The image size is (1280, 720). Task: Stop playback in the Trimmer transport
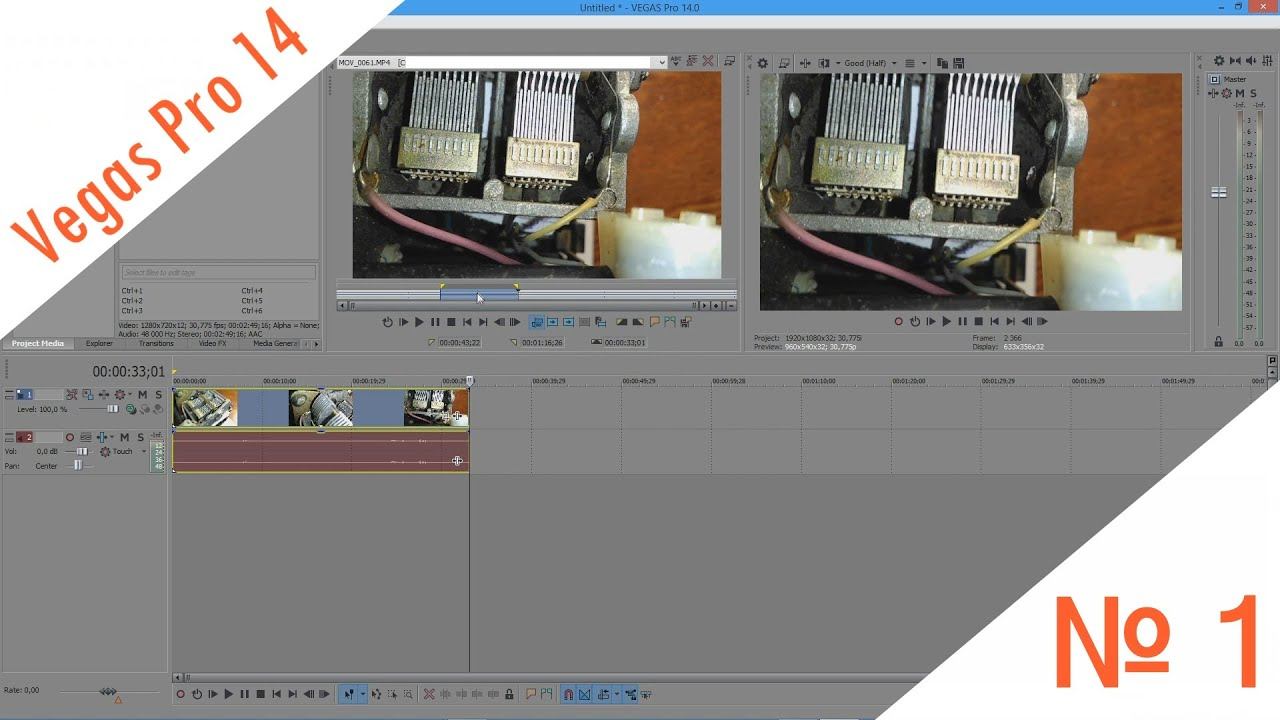pyautogui.click(x=451, y=322)
